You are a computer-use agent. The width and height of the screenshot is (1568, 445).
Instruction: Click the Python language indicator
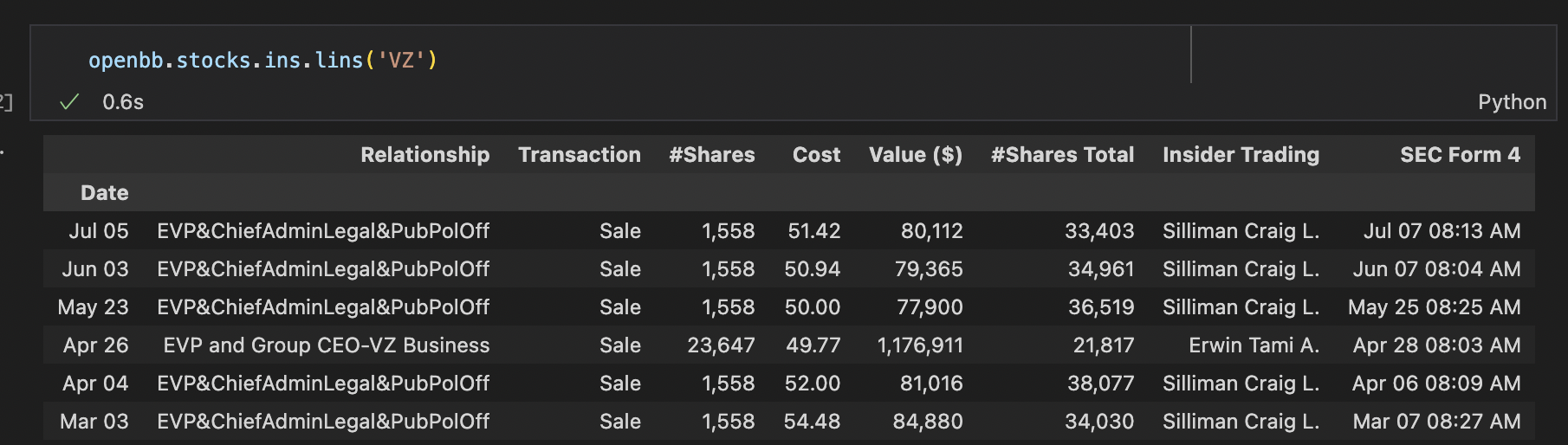click(1512, 102)
